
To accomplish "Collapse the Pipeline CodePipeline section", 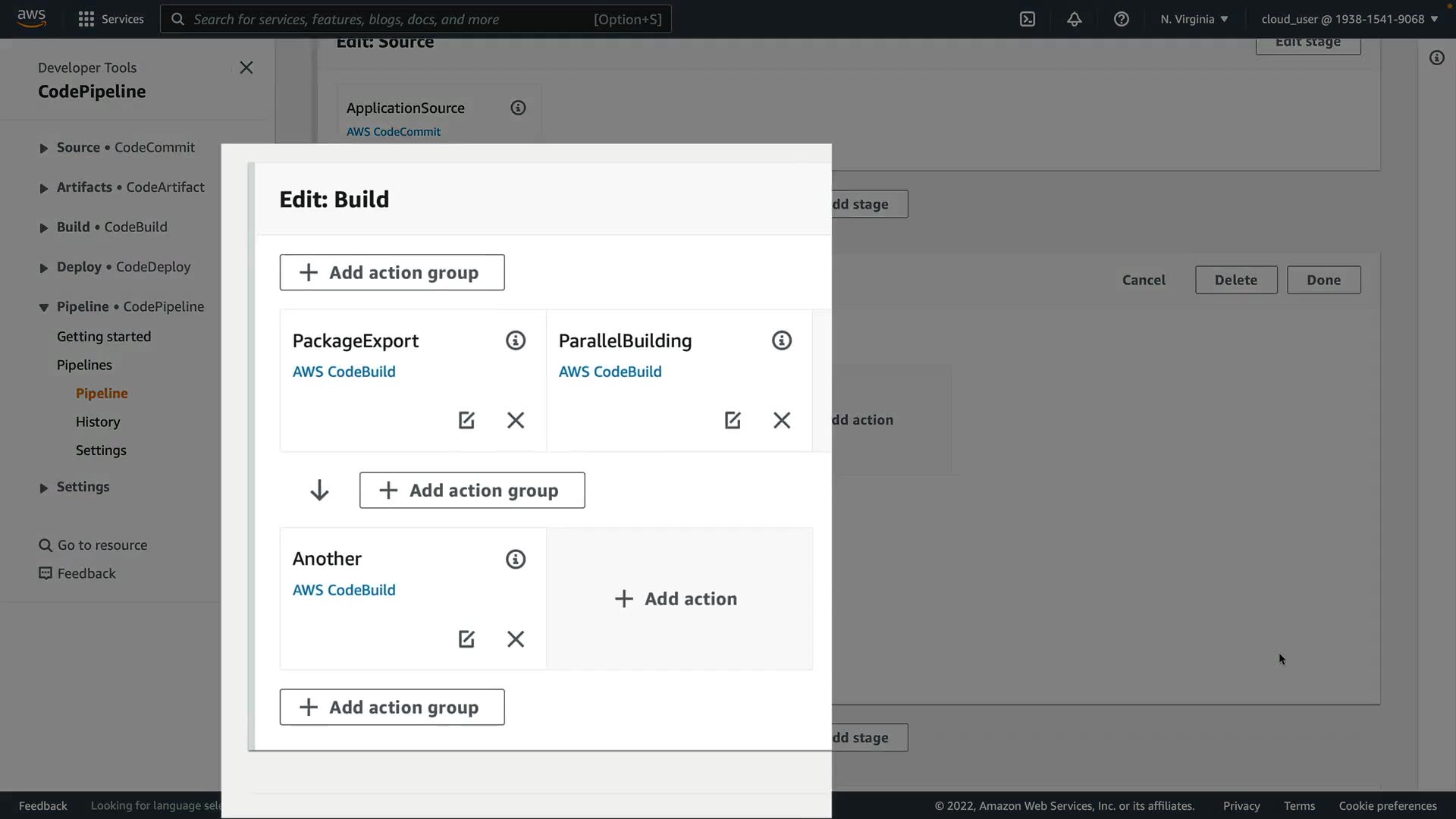I will (x=43, y=307).
